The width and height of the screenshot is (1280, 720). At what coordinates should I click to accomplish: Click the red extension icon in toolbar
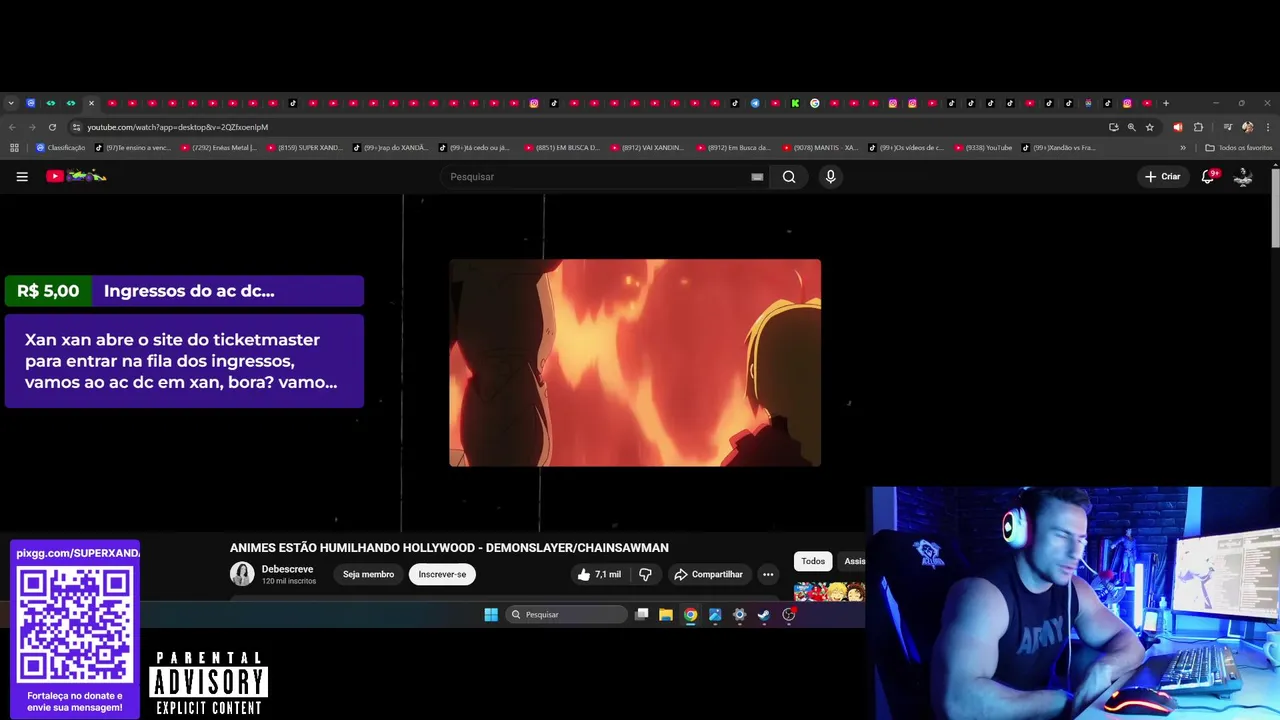tap(1177, 127)
